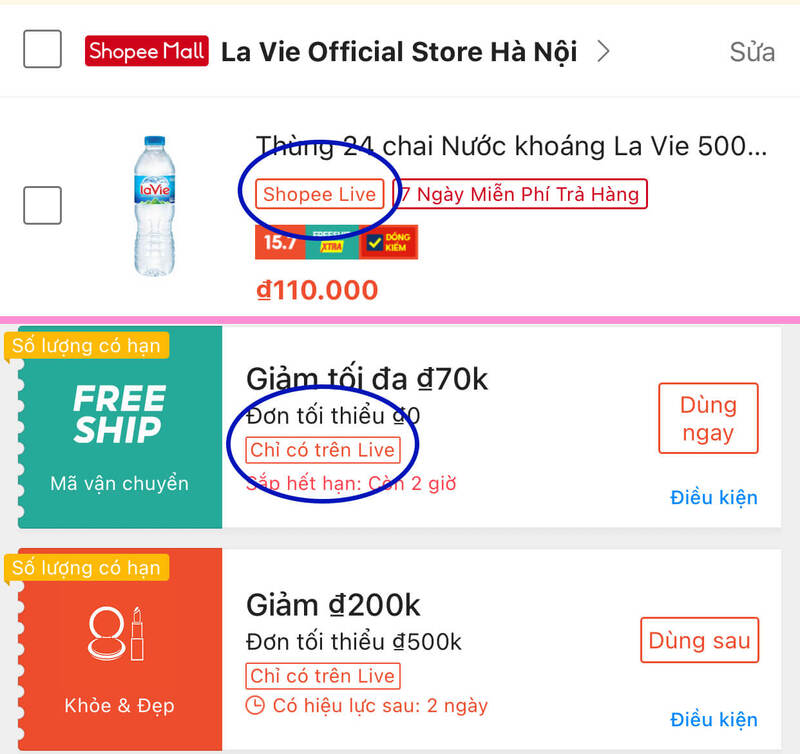The height and width of the screenshot is (754, 800).
Task: Click the 'Dùng sau' voucher button
Action: [699, 640]
